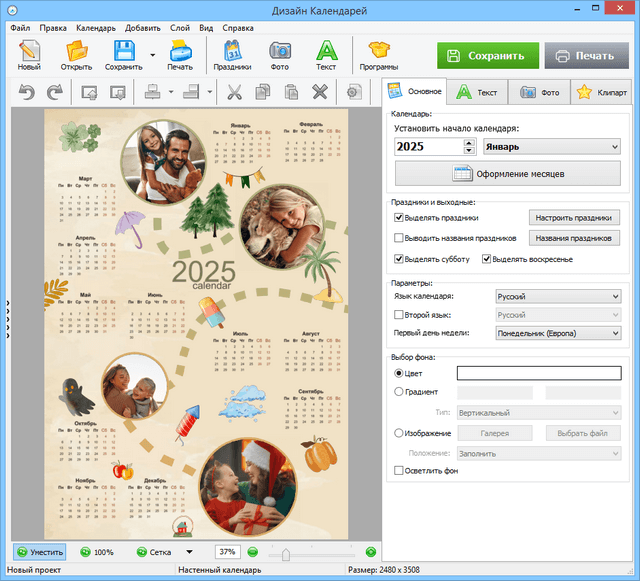Click the Печать printer icon in toolbar
This screenshot has width=640, height=581.
(x=180, y=50)
